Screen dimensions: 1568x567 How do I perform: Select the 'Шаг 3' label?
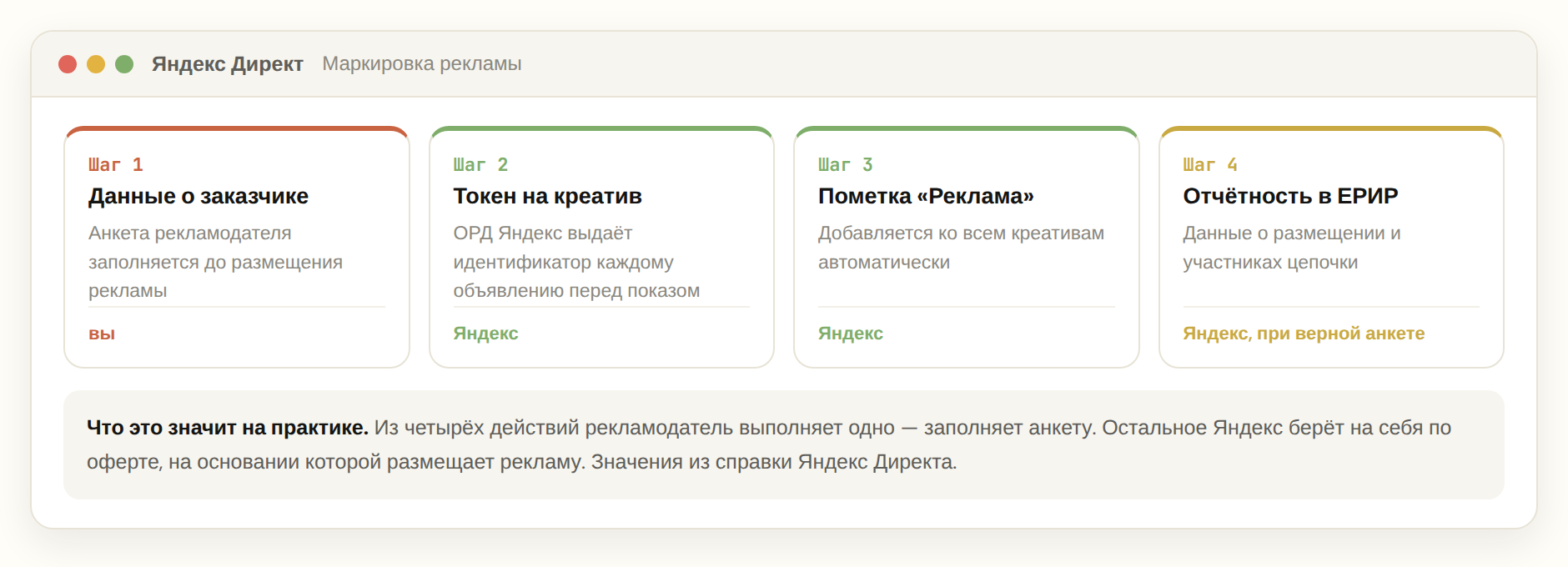tap(846, 165)
